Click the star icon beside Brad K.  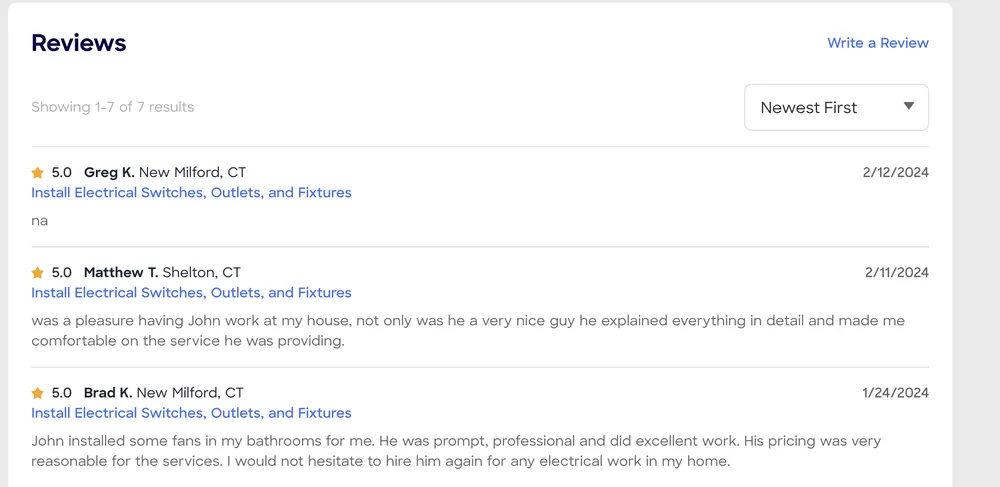[38, 393]
